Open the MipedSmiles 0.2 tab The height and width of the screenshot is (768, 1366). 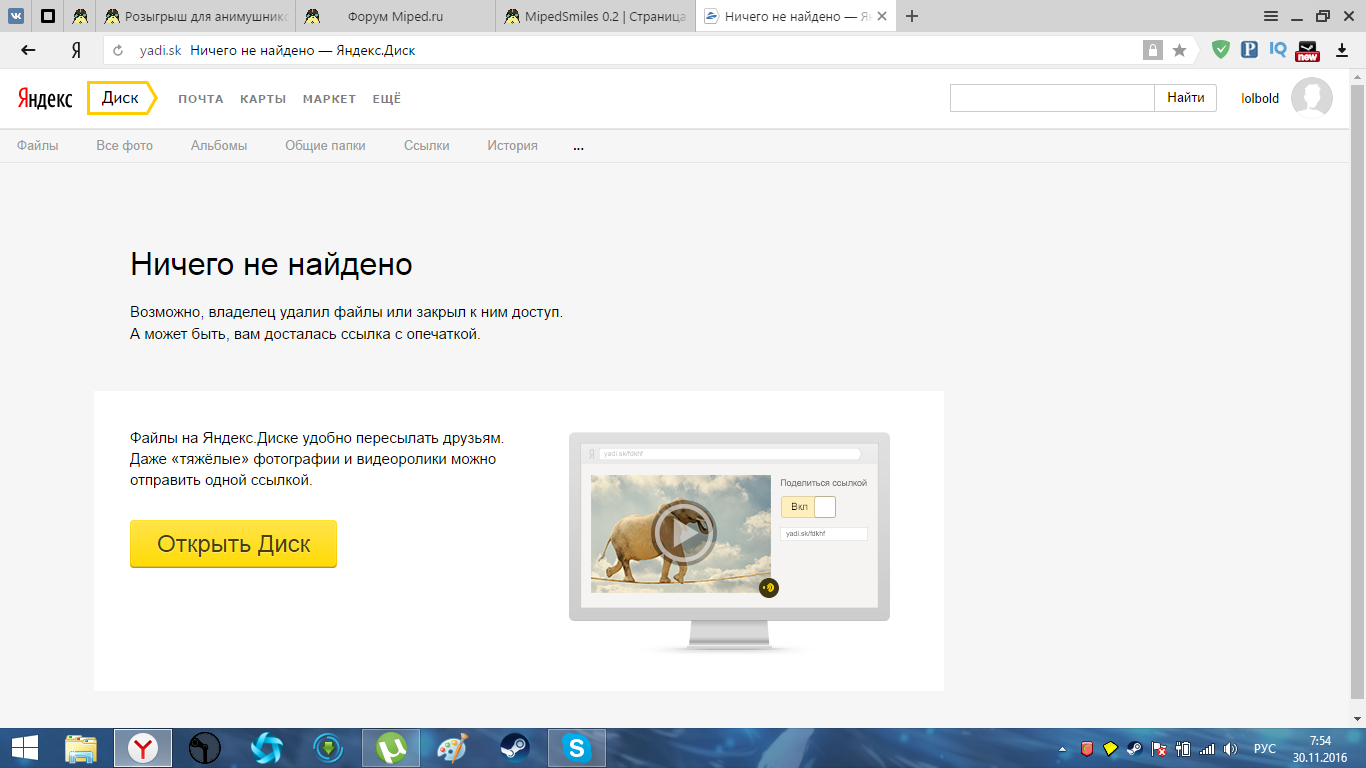tap(595, 16)
